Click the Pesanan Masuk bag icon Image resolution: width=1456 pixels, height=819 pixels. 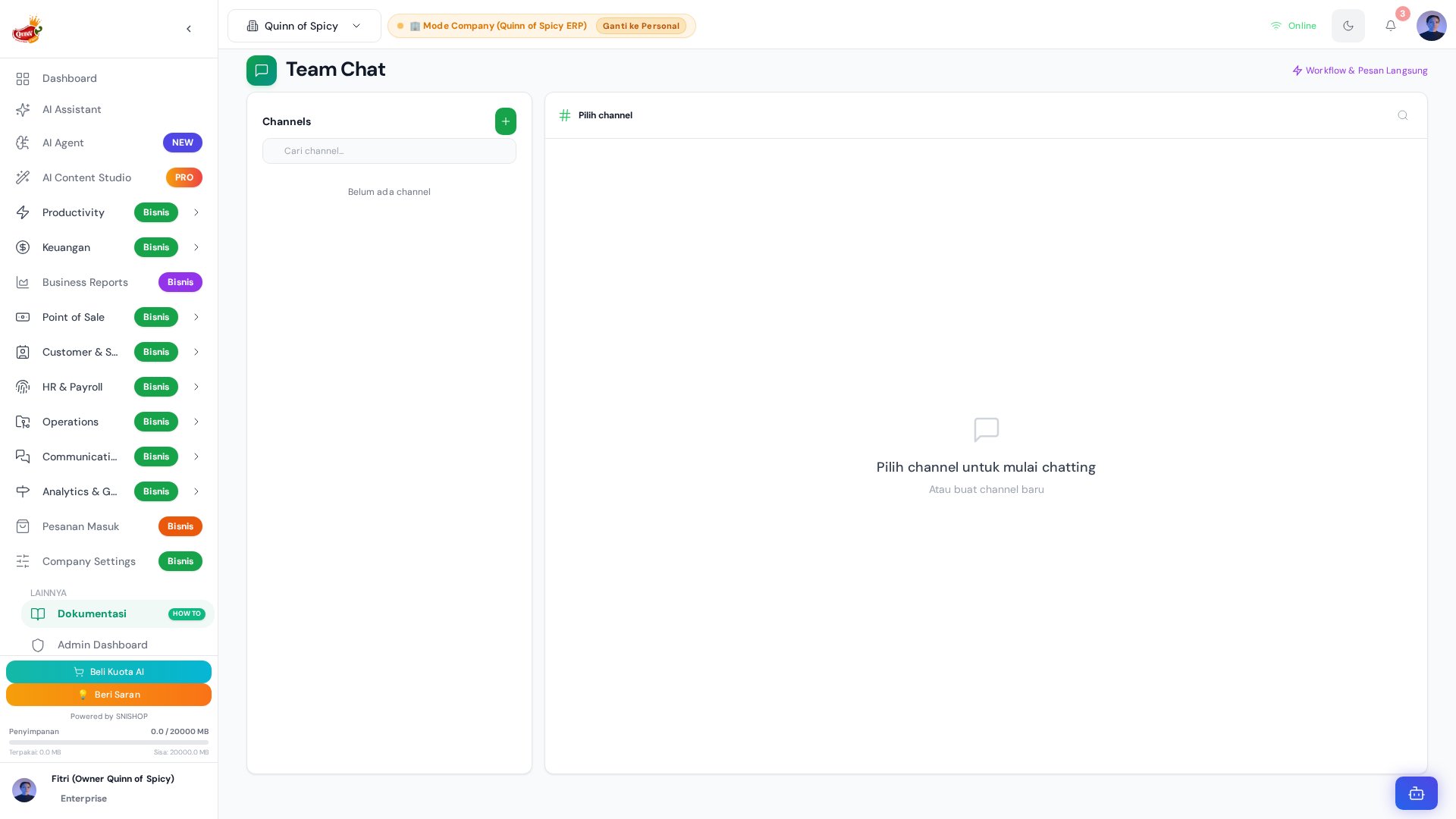(x=23, y=526)
